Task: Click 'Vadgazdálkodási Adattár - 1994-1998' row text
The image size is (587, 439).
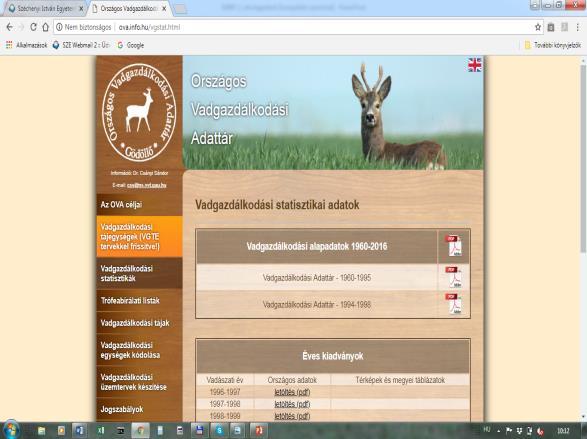Action: tap(317, 305)
